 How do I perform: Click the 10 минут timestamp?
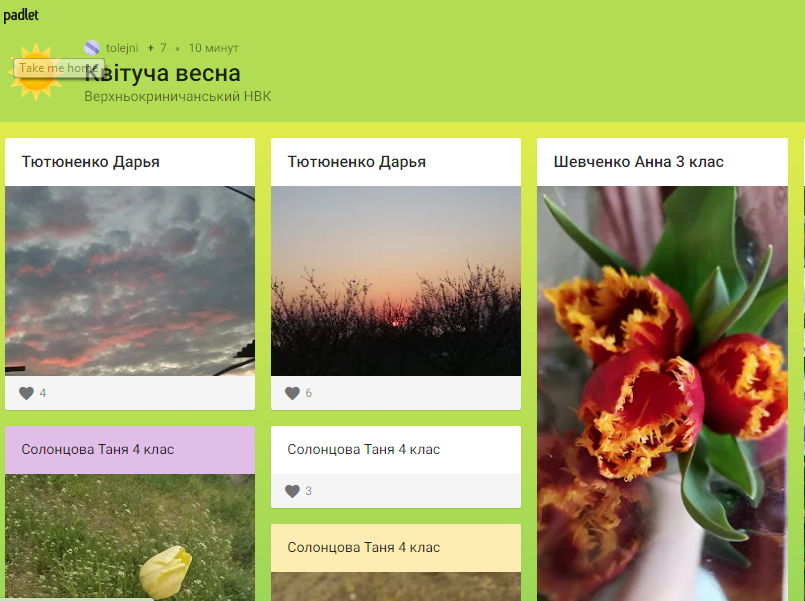pos(214,48)
